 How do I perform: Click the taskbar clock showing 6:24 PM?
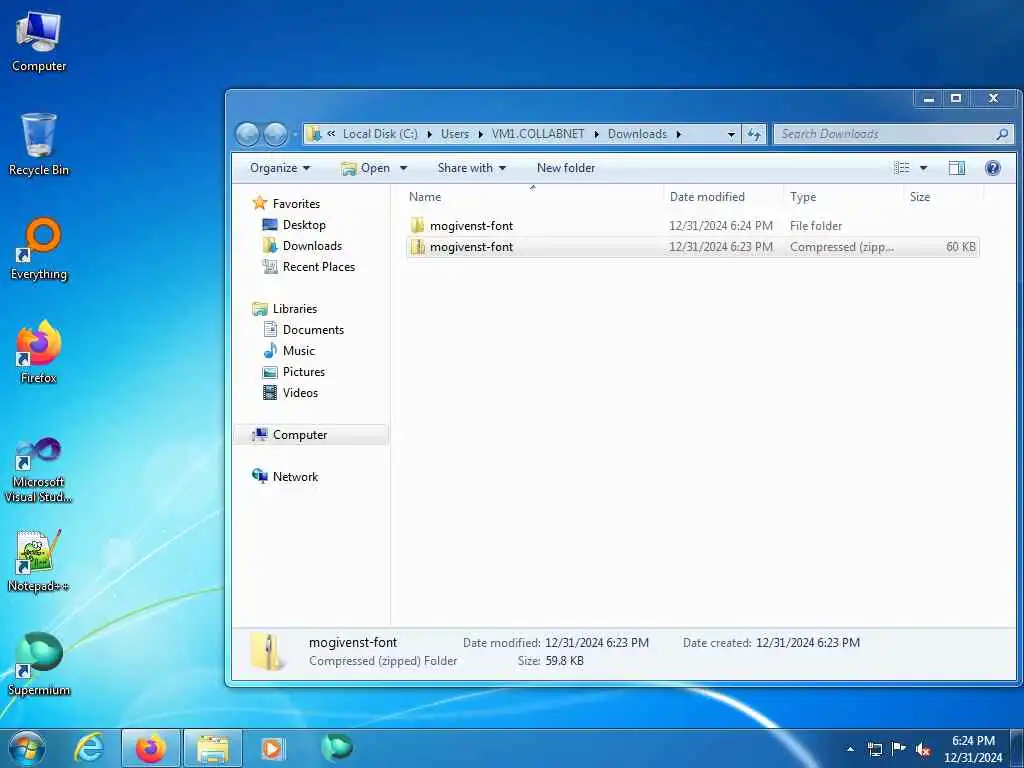pos(973,749)
